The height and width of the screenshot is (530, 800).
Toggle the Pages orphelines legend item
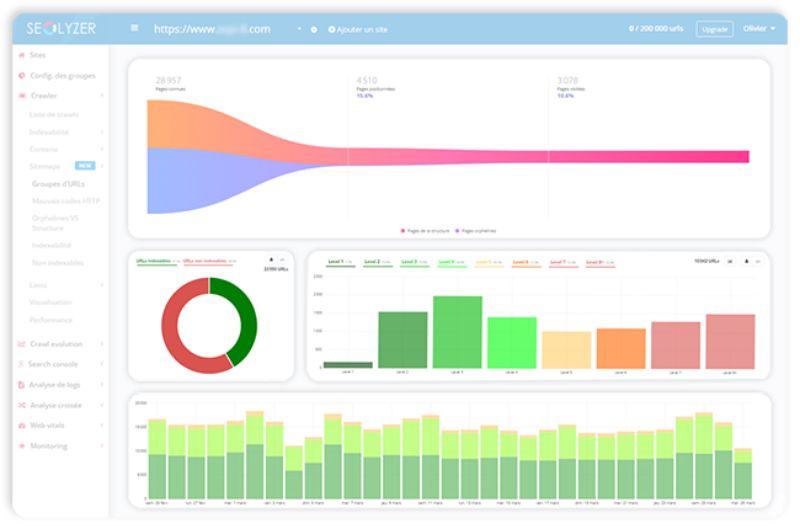click(x=476, y=230)
